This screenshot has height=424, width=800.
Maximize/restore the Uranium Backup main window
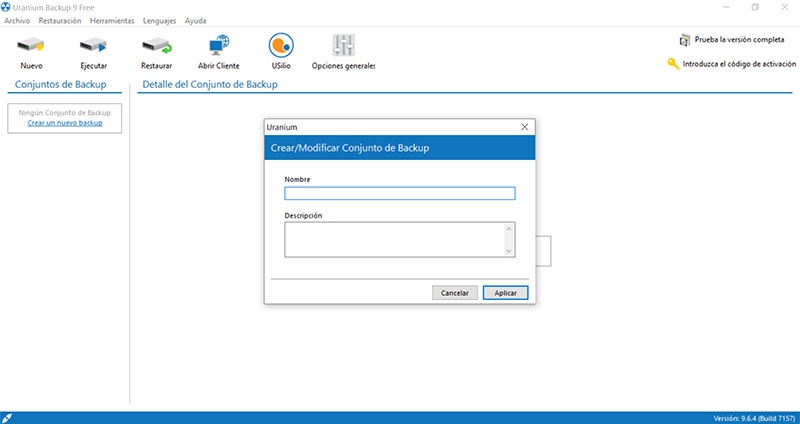[755, 7]
